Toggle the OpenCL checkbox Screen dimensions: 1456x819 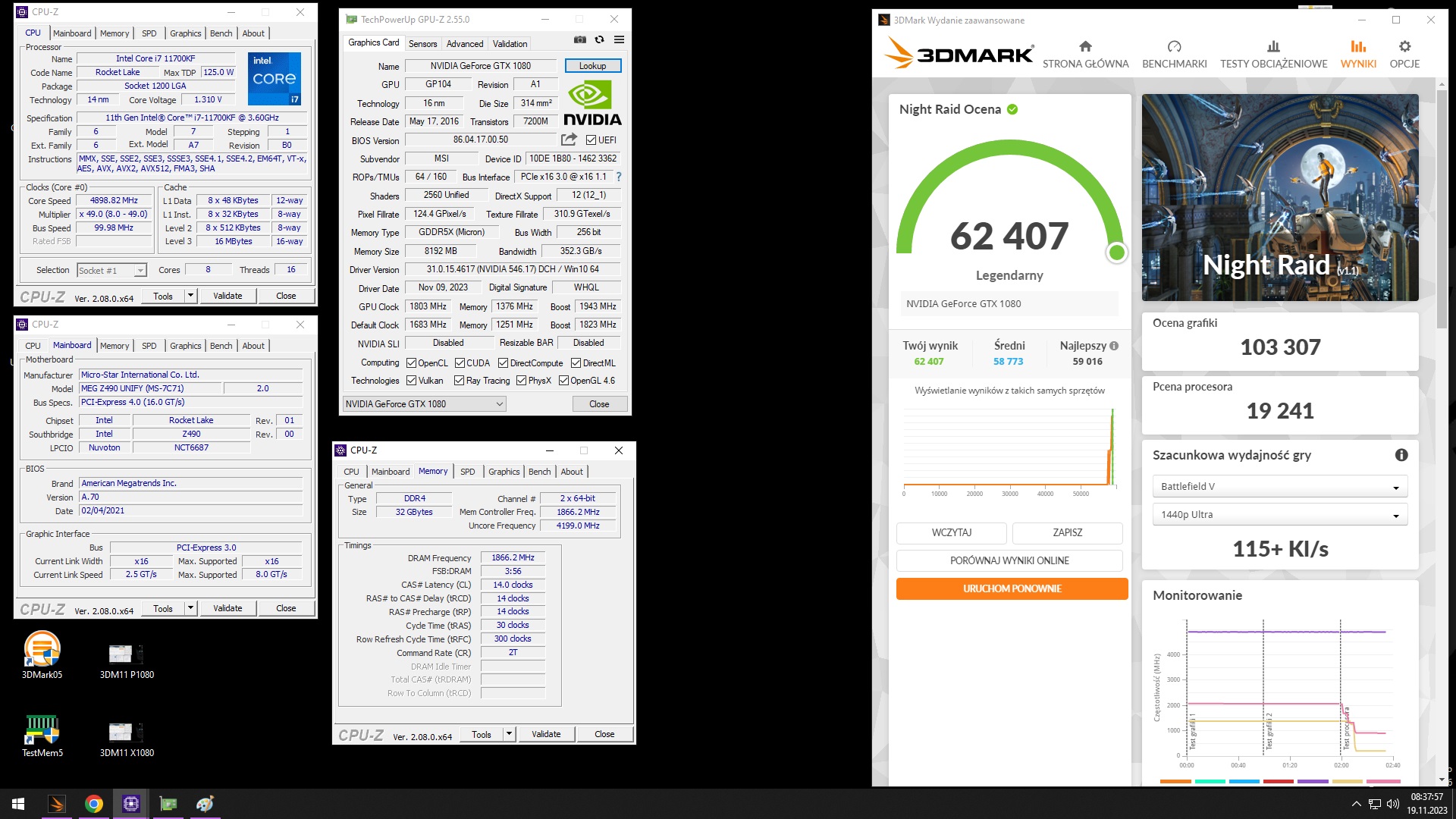tap(411, 363)
